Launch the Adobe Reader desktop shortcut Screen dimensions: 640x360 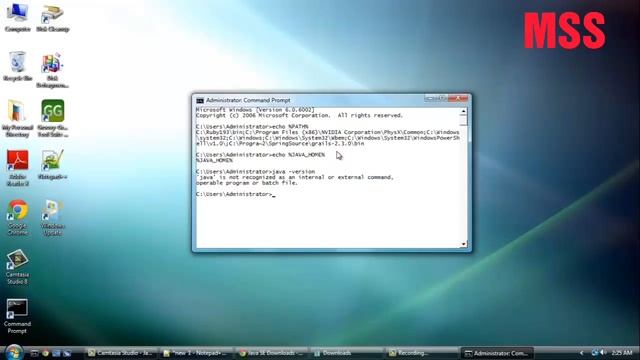point(18,168)
